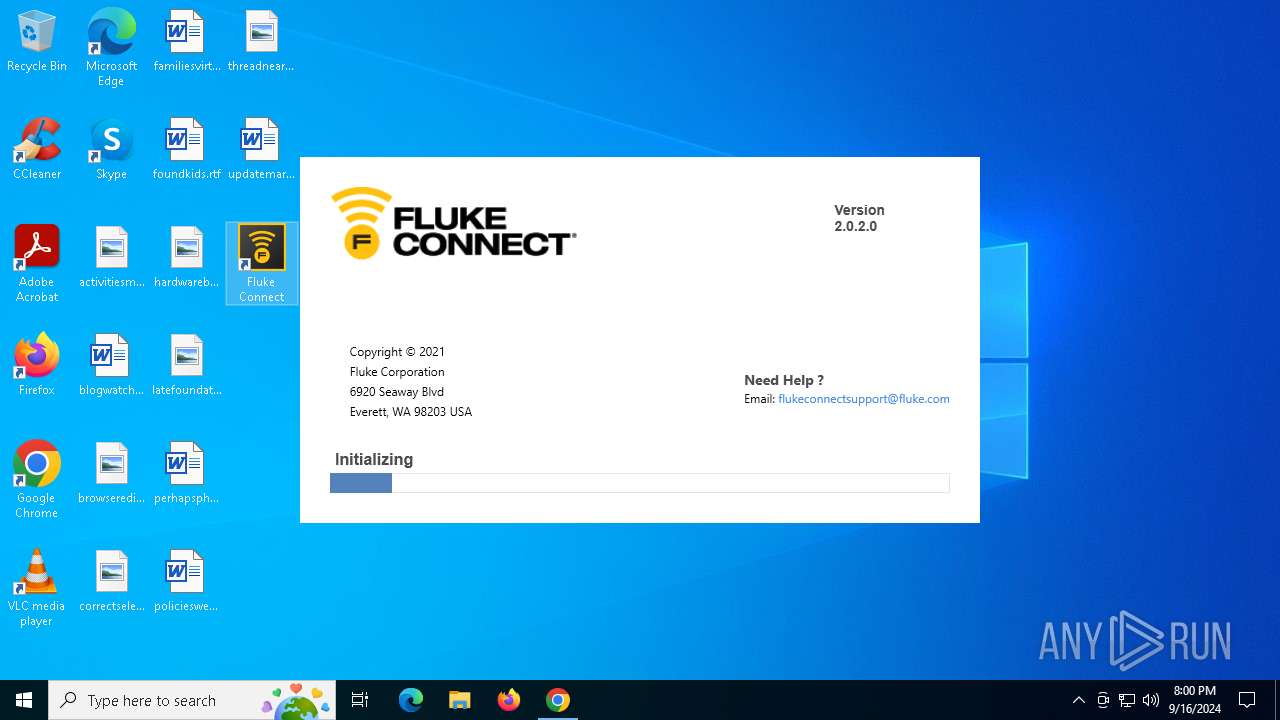
Task: Select the Fluke Connect desktop shortcut
Action: click(261, 264)
